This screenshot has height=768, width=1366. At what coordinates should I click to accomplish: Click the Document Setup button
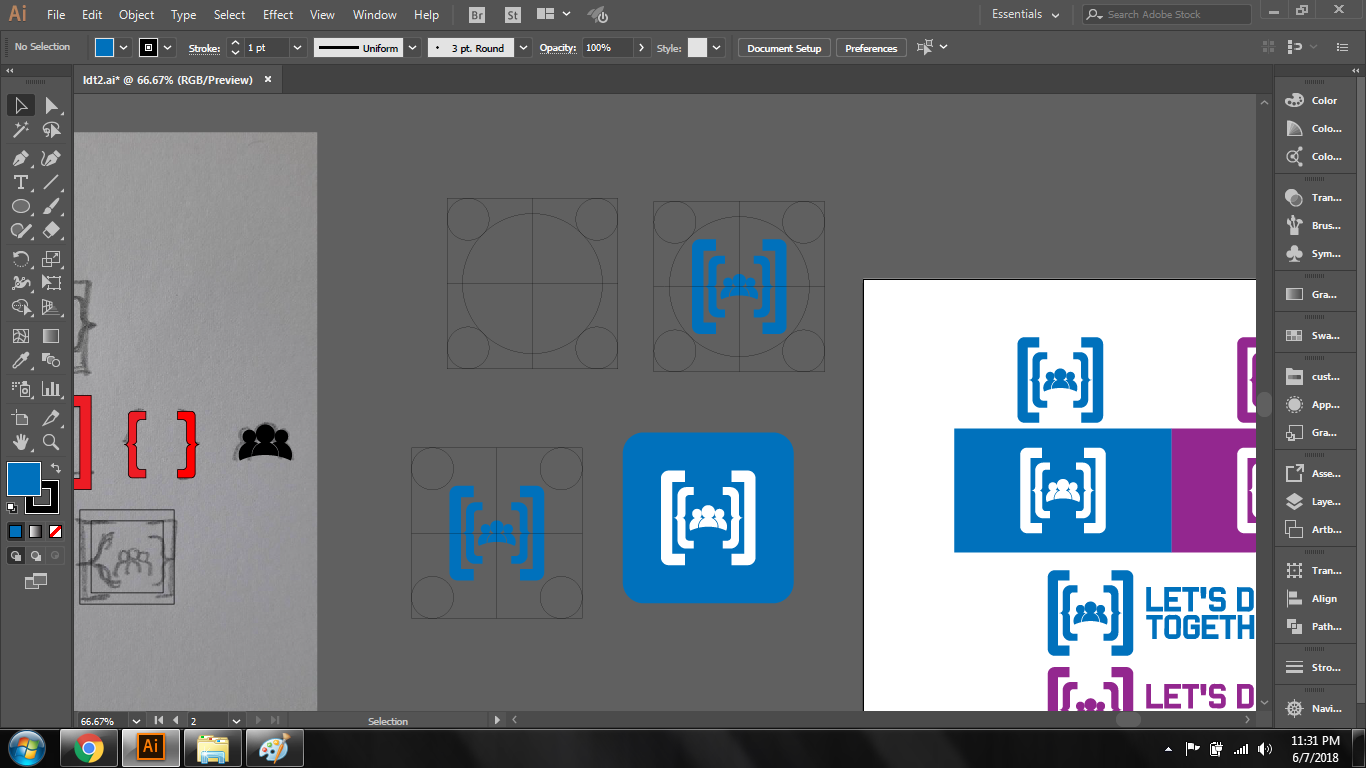pos(784,48)
